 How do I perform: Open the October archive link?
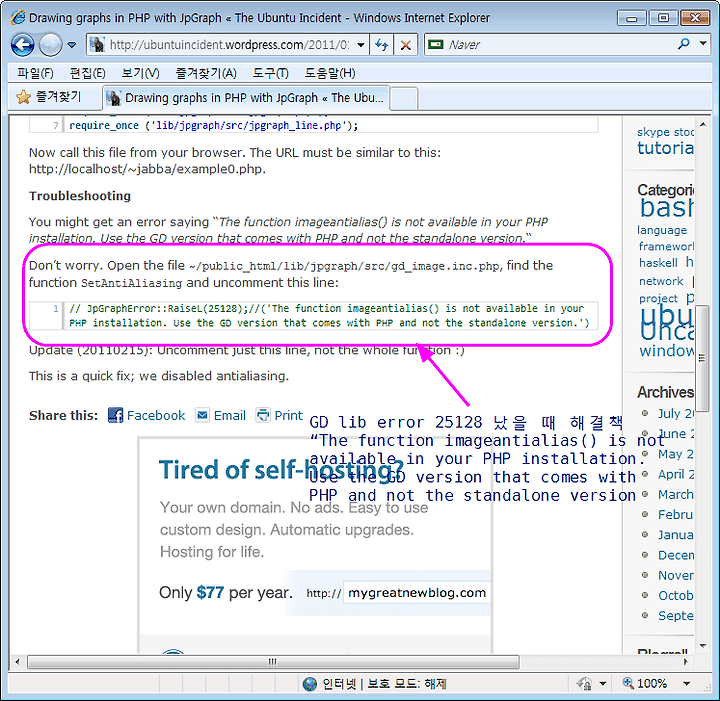point(675,595)
